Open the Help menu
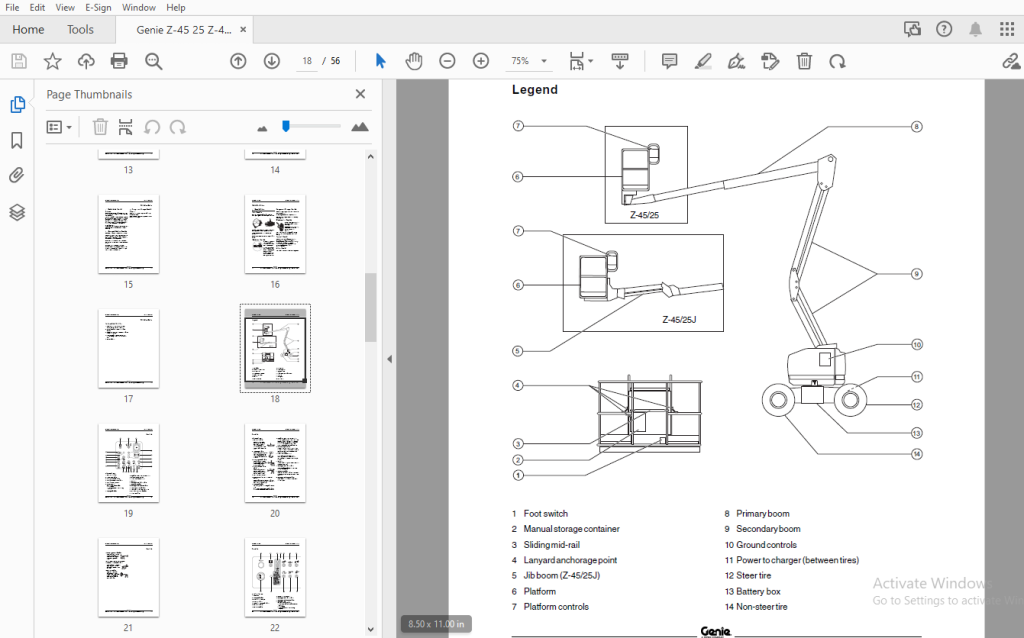Screen dimensions: 1024x638 [x=176, y=7]
